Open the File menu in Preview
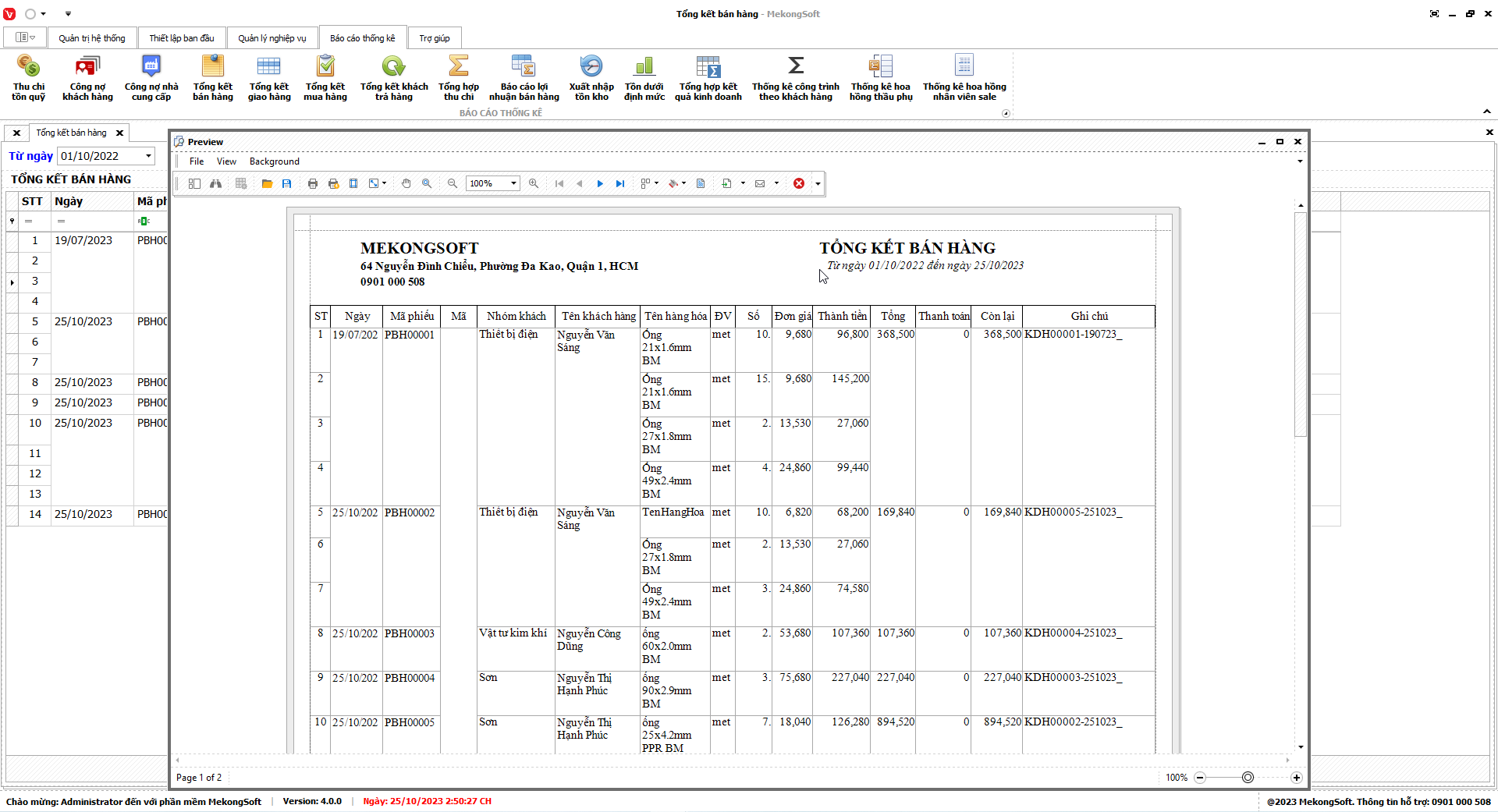Viewport: 1498px width, 812px height. click(x=197, y=161)
